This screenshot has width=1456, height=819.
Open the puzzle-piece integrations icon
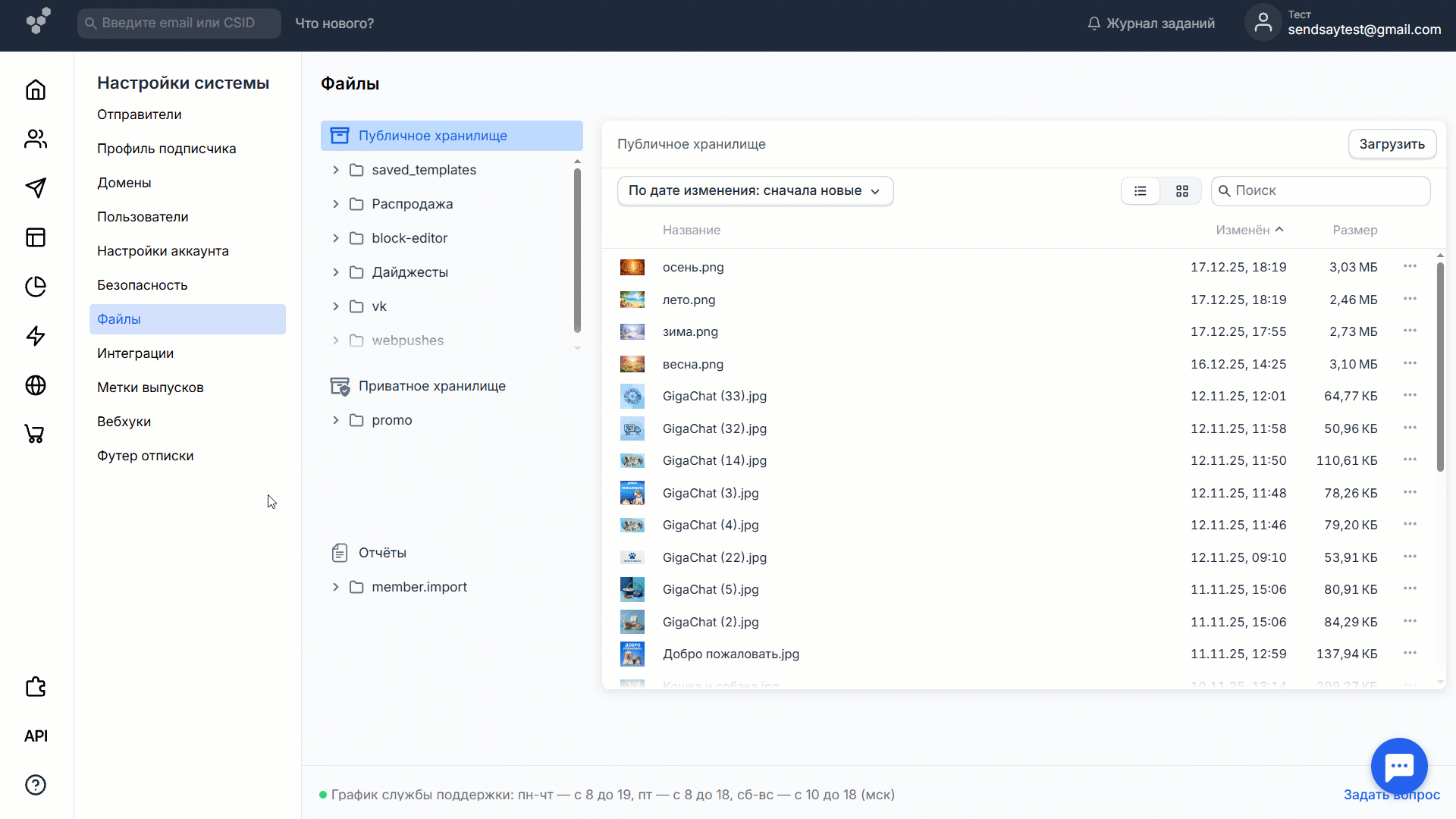[36, 687]
